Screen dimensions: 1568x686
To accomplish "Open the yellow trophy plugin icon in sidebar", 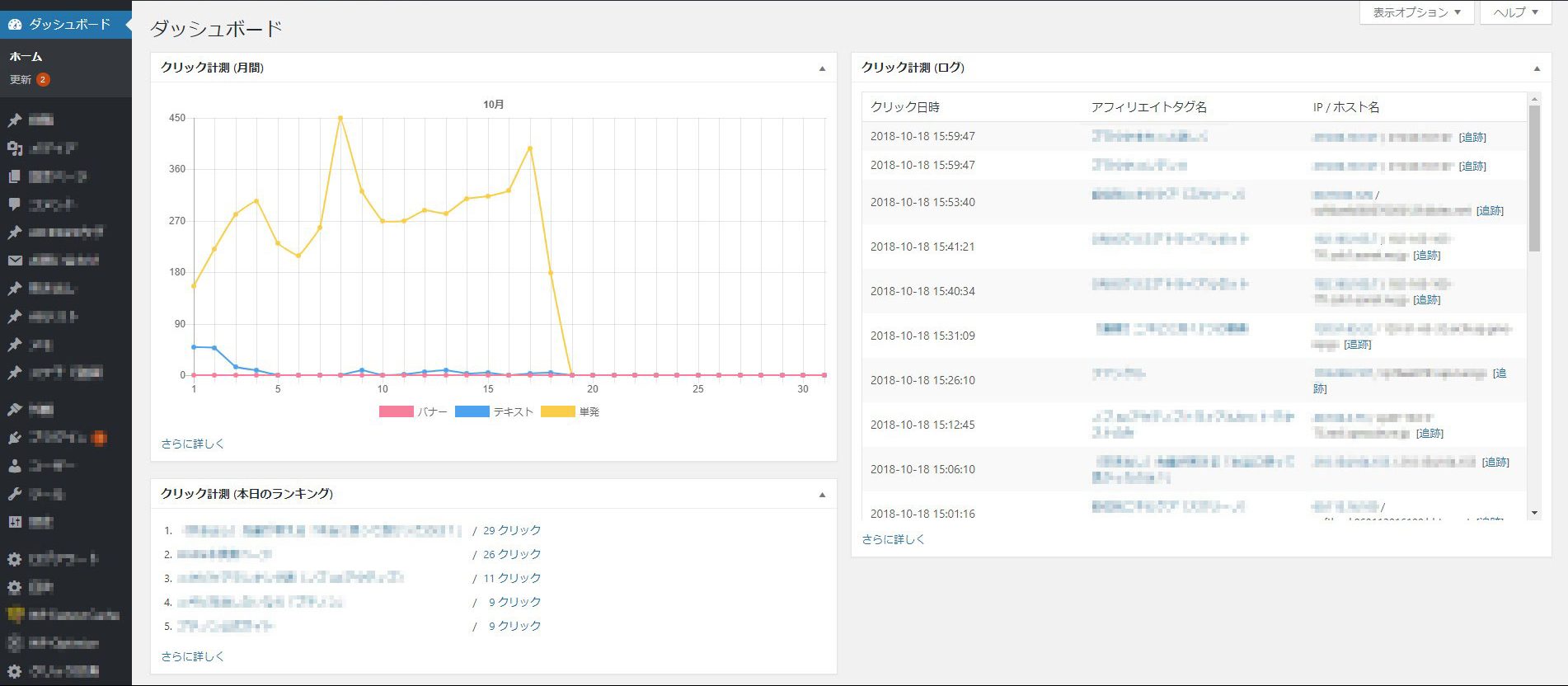I will 15,615.
